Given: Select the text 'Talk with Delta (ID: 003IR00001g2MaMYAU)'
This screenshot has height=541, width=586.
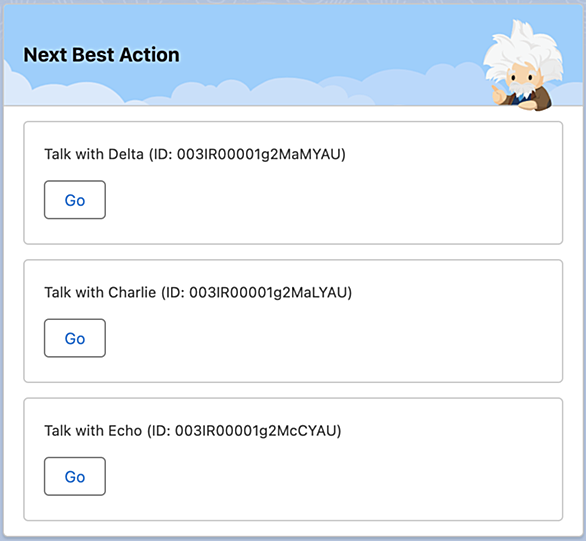Looking at the screenshot, I should tap(195, 154).
